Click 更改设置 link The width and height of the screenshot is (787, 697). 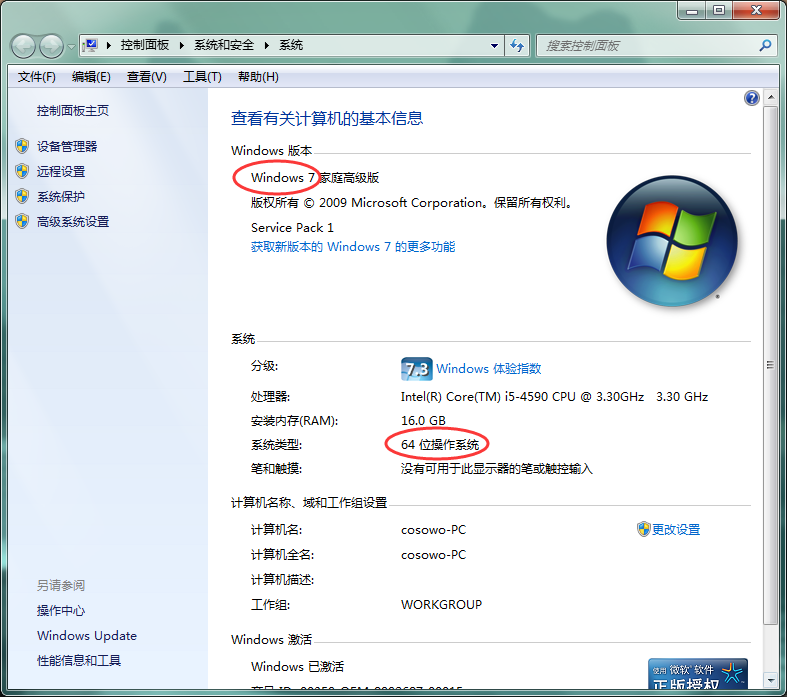tap(676, 530)
